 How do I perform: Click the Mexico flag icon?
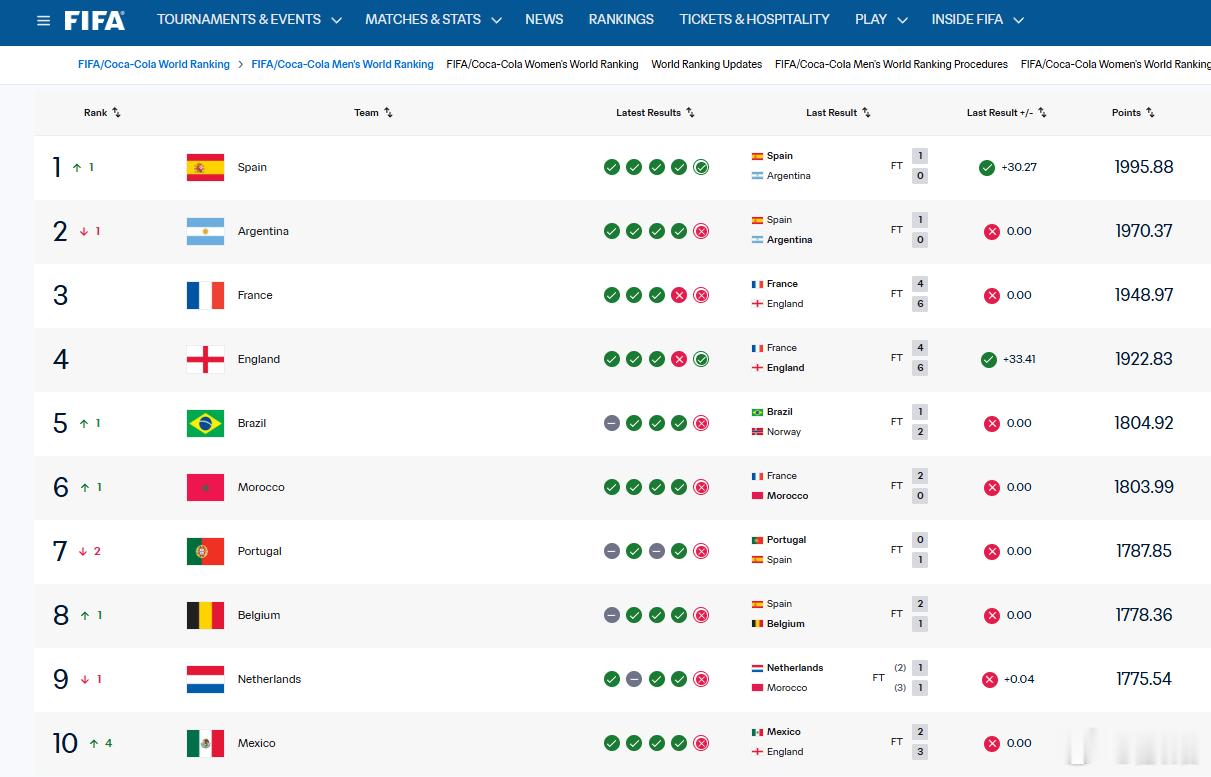pyautogui.click(x=205, y=743)
